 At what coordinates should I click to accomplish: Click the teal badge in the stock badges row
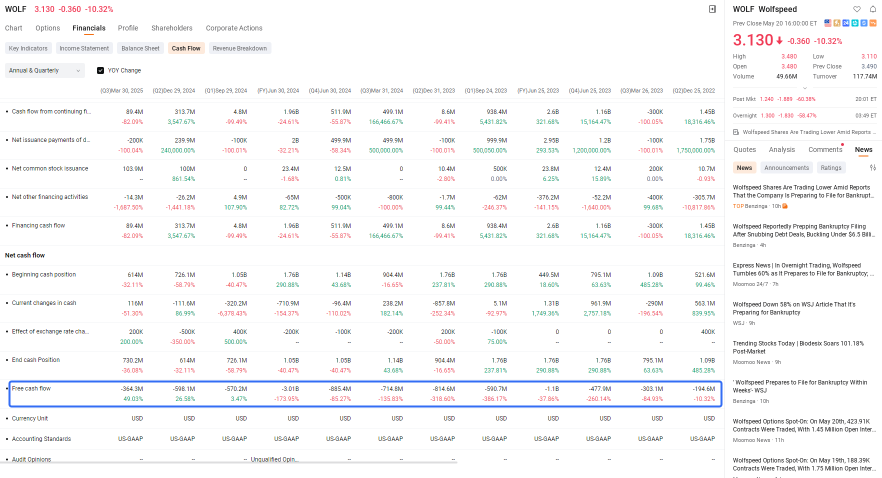coord(854,23)
